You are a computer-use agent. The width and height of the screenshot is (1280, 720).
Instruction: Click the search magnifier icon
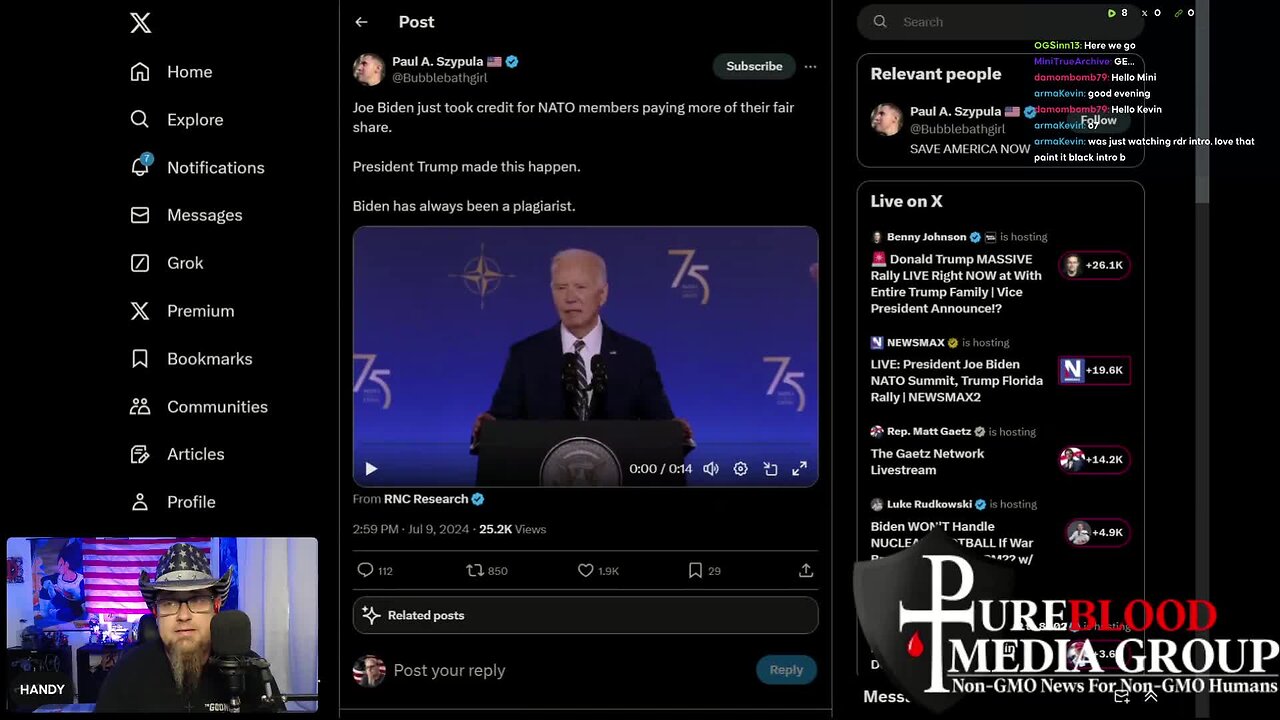880,22
